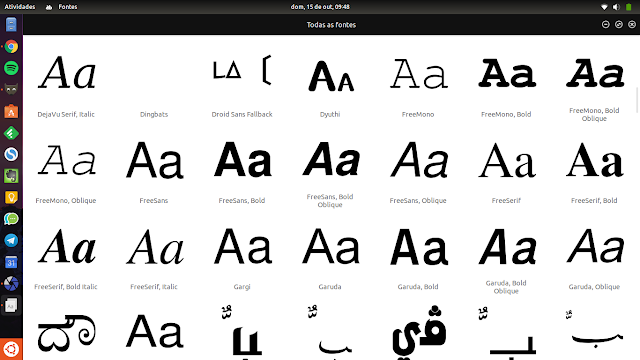Open the cat-face app in the dock

click(x=11, y=89)
